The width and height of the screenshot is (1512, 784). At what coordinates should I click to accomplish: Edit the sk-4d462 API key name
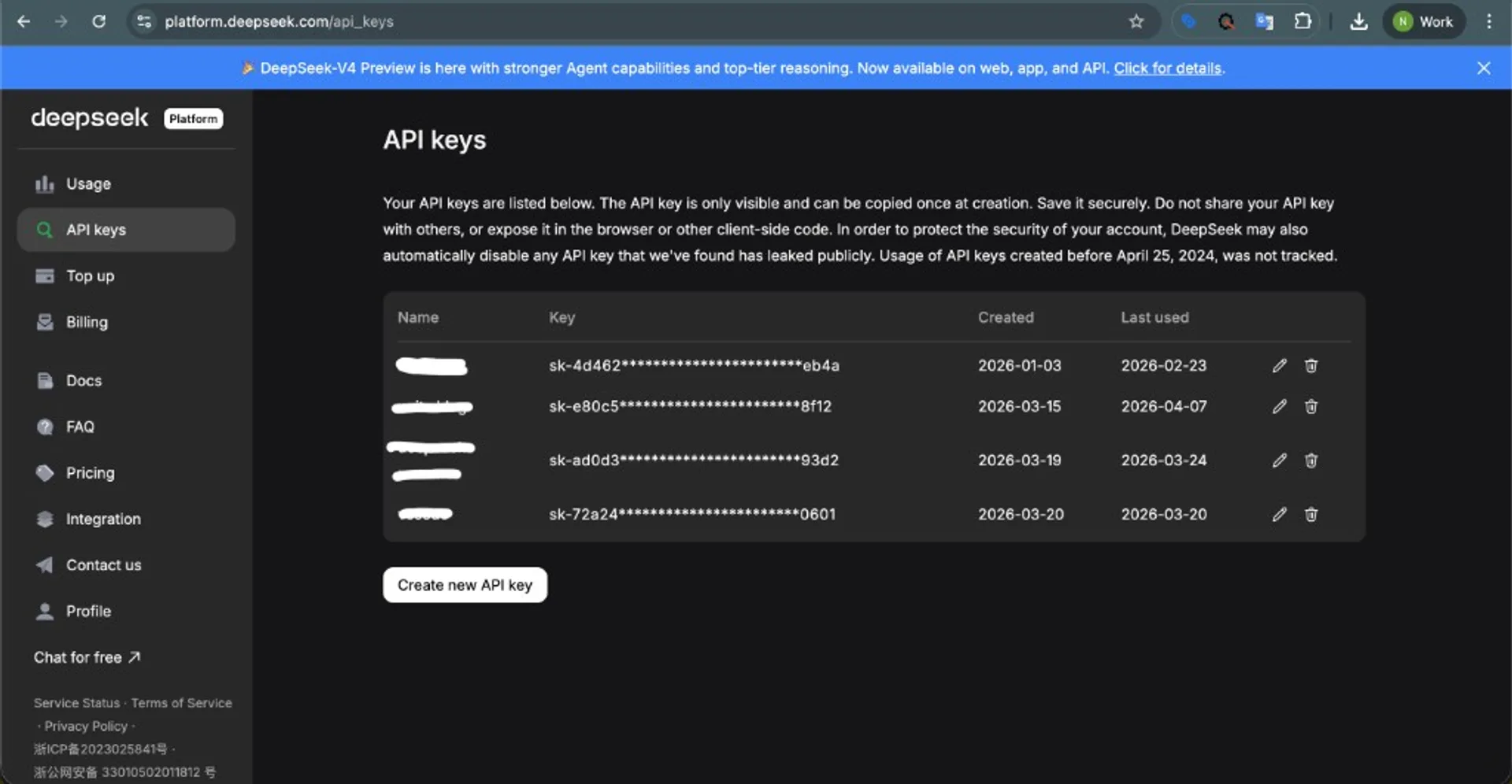click(x=1279, y=365)
